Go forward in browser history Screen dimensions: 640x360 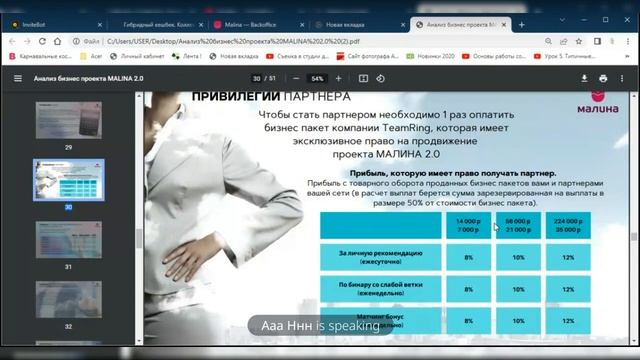[27, 41]
